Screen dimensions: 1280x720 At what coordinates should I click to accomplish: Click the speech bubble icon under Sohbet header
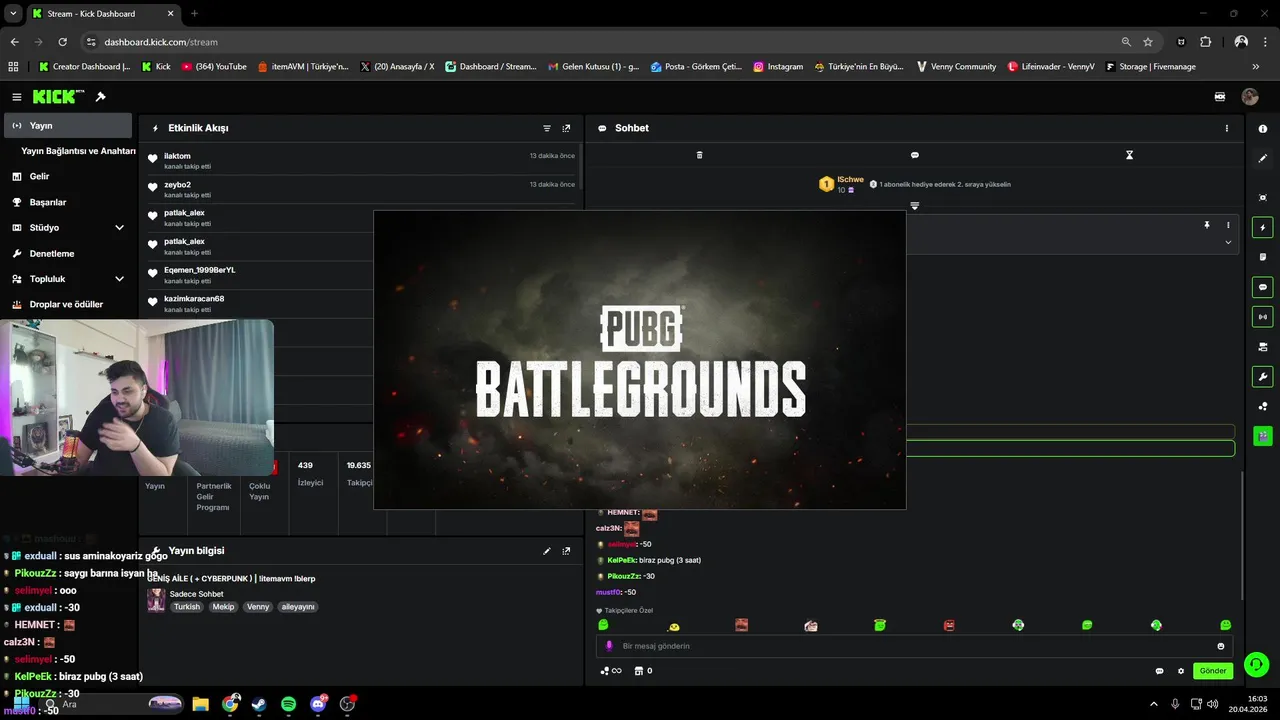pos(914,155)
